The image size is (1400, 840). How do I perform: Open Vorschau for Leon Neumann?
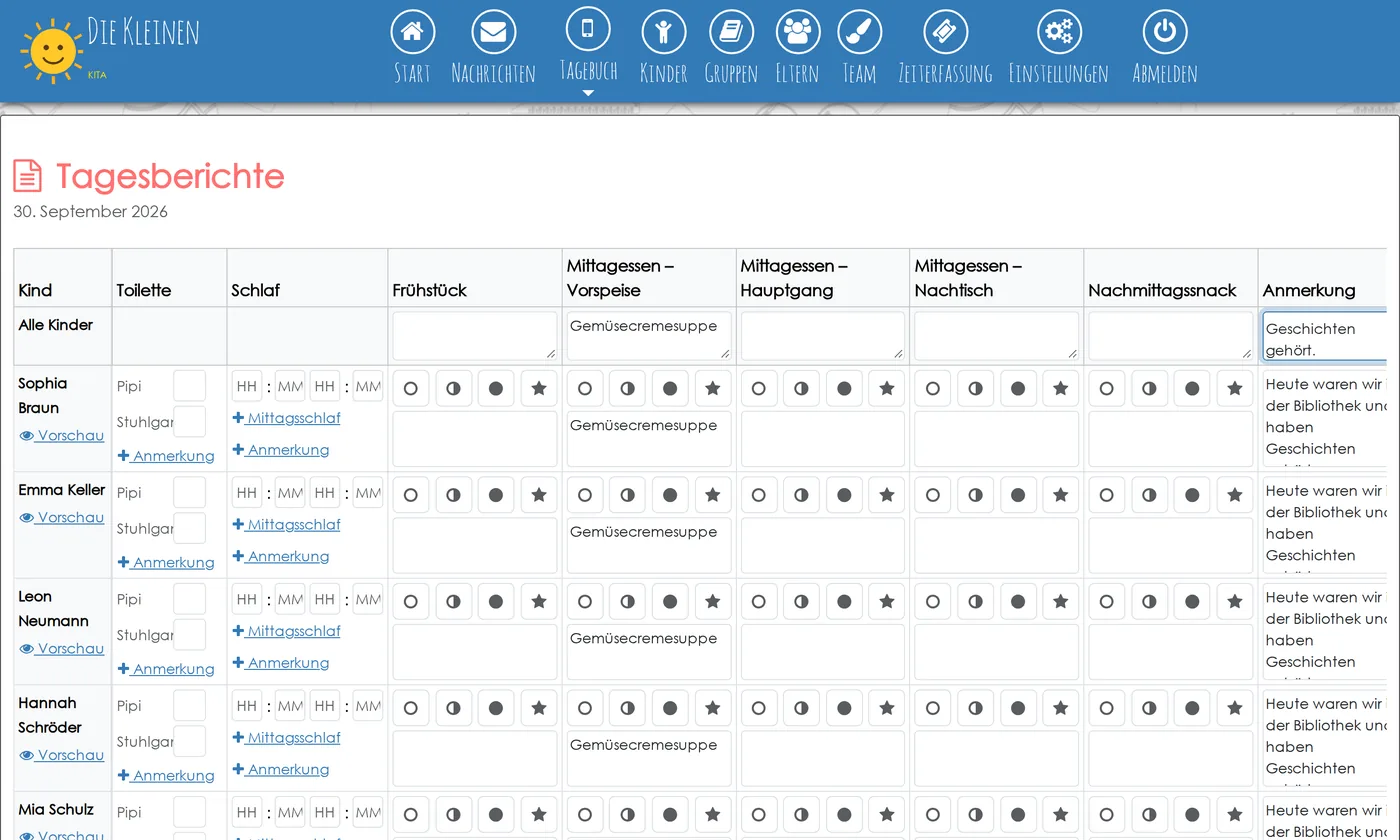[x=62, y=649]
